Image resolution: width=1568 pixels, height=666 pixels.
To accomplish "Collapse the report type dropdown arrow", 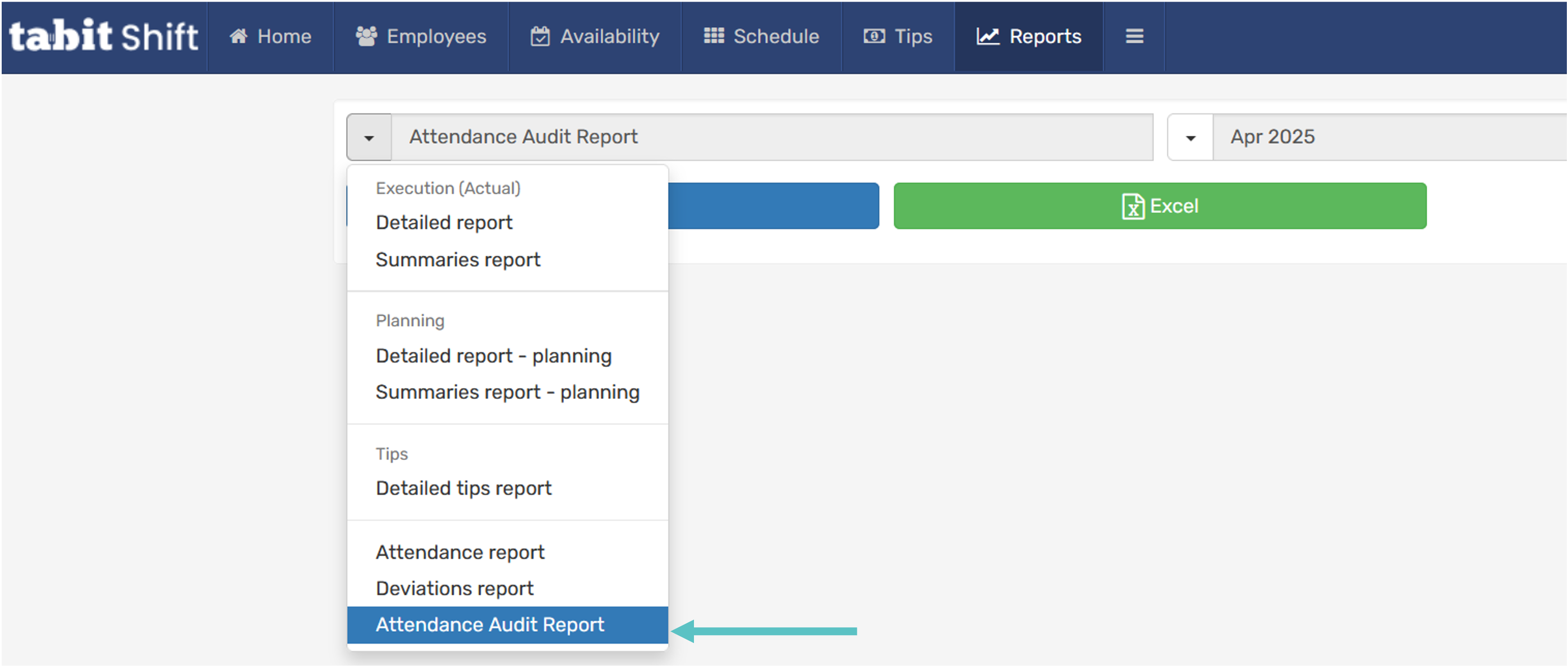I will pyautogui.click(x=369, y=137).
